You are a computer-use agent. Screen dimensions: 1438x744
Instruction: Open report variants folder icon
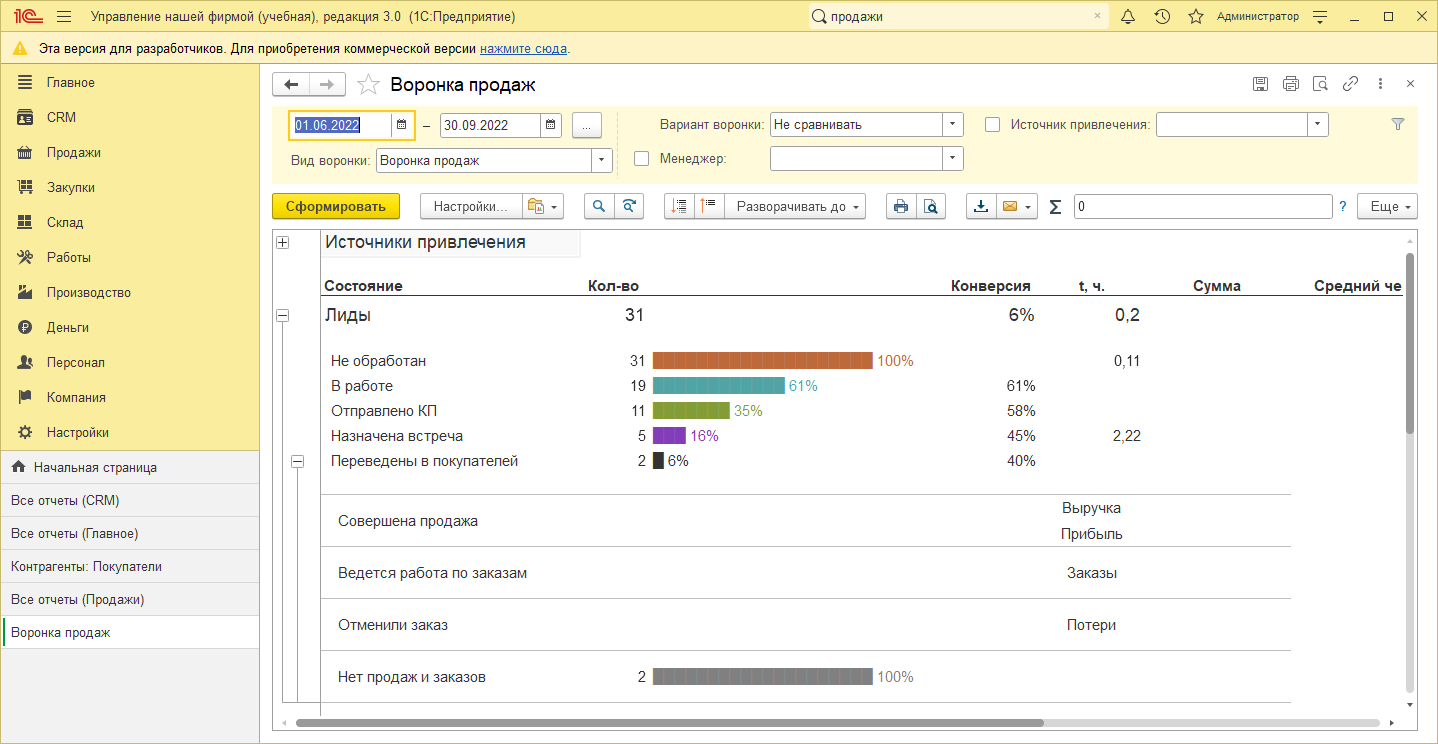tap(543, 206)
